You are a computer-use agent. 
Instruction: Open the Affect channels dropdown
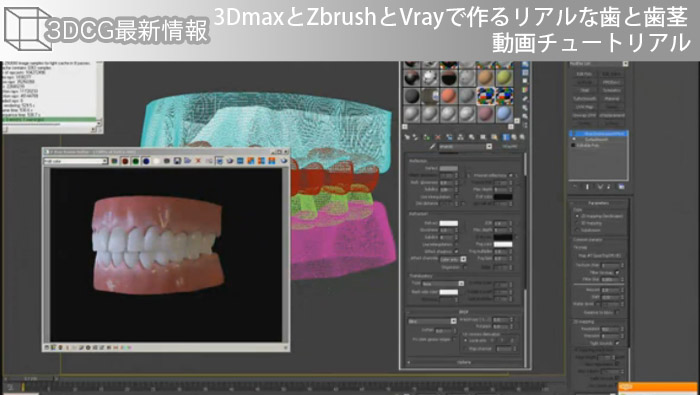453,259
